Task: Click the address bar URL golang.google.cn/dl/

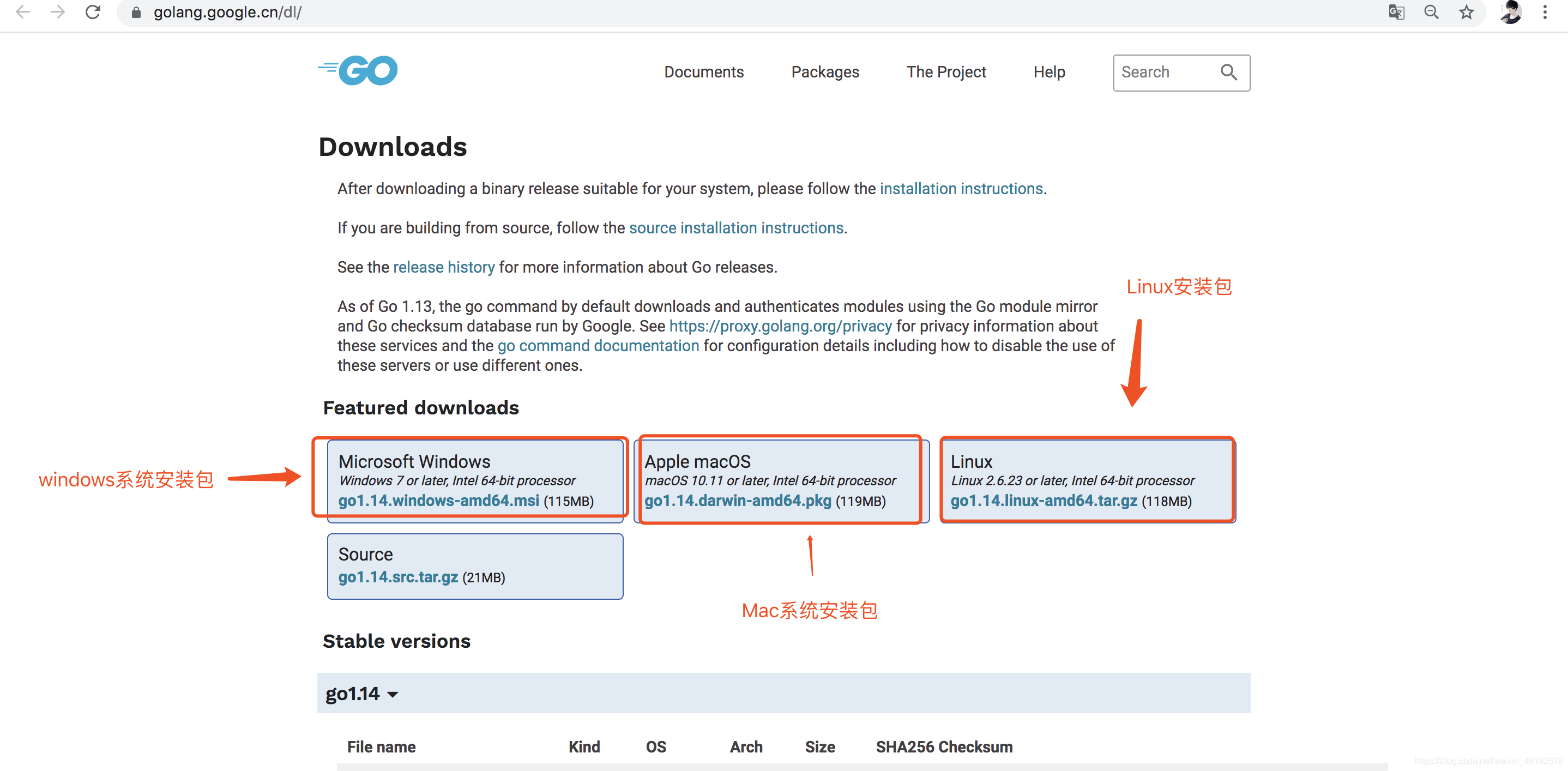Action: coord(228,12)
